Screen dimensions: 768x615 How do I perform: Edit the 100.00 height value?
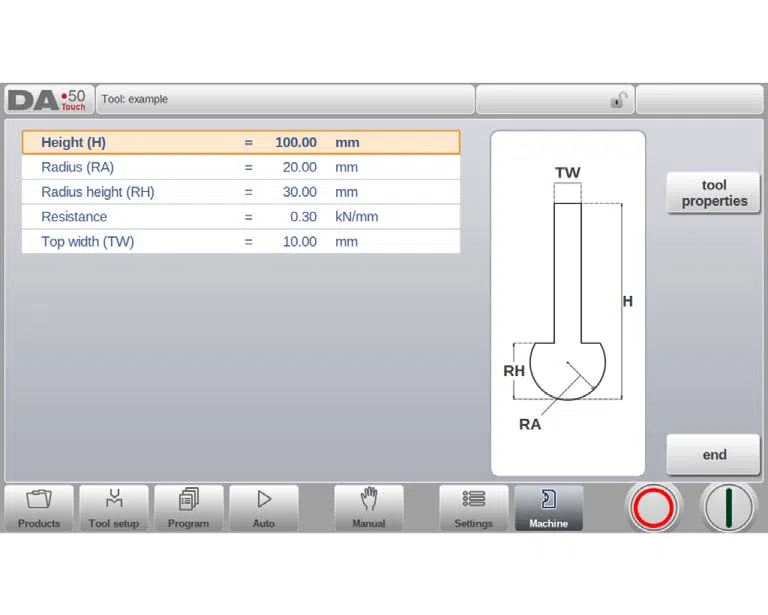[x=296, y=142]
